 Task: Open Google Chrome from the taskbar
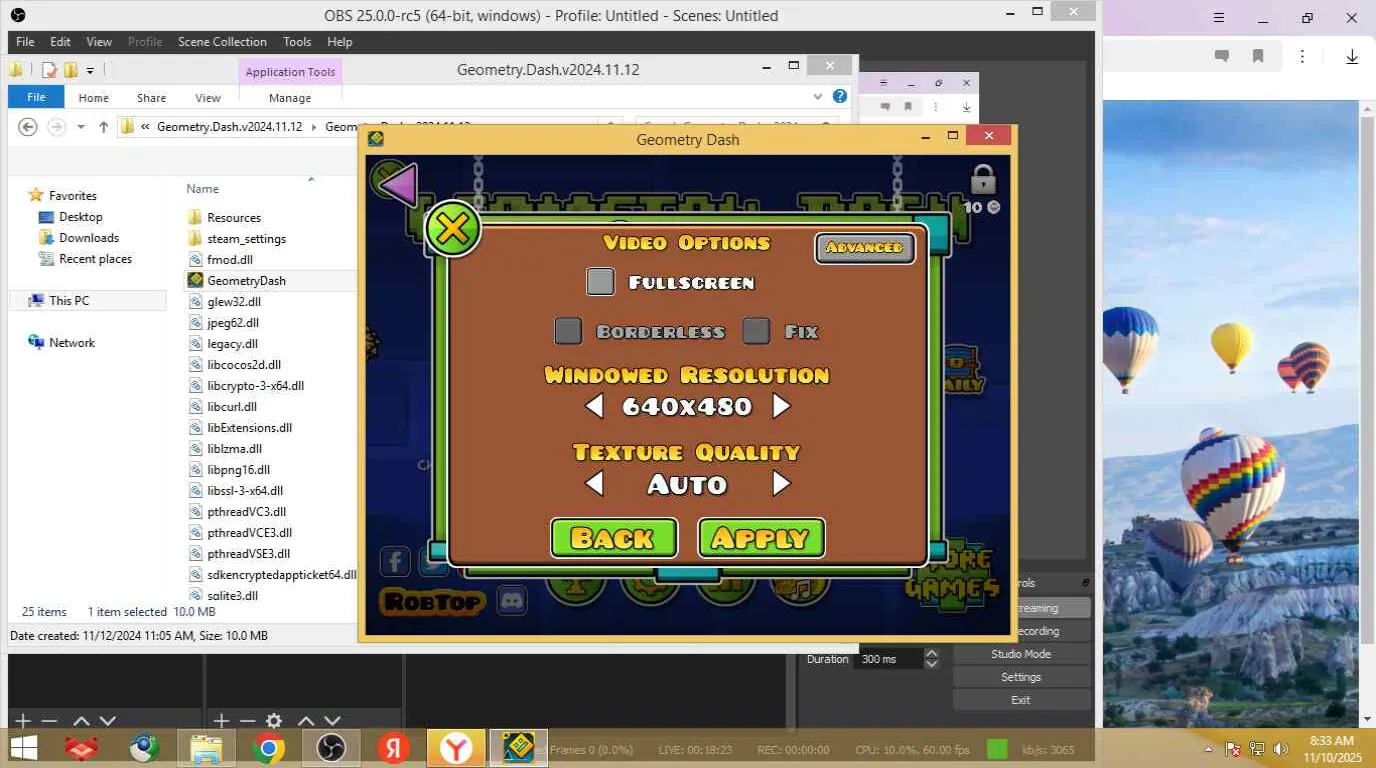pyautogui.click(x=268, y=748)
